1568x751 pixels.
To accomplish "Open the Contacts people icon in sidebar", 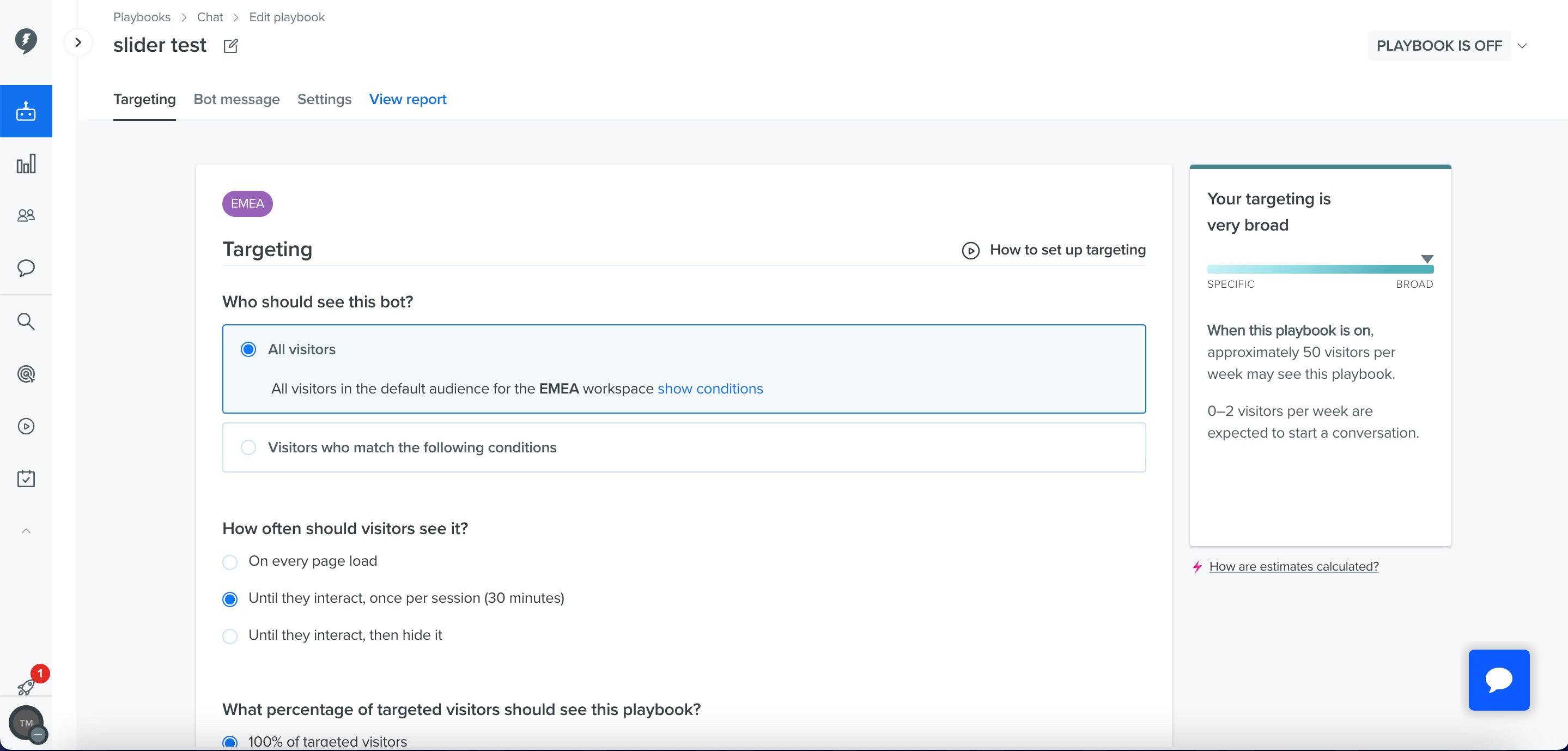I will click(26, 216).
